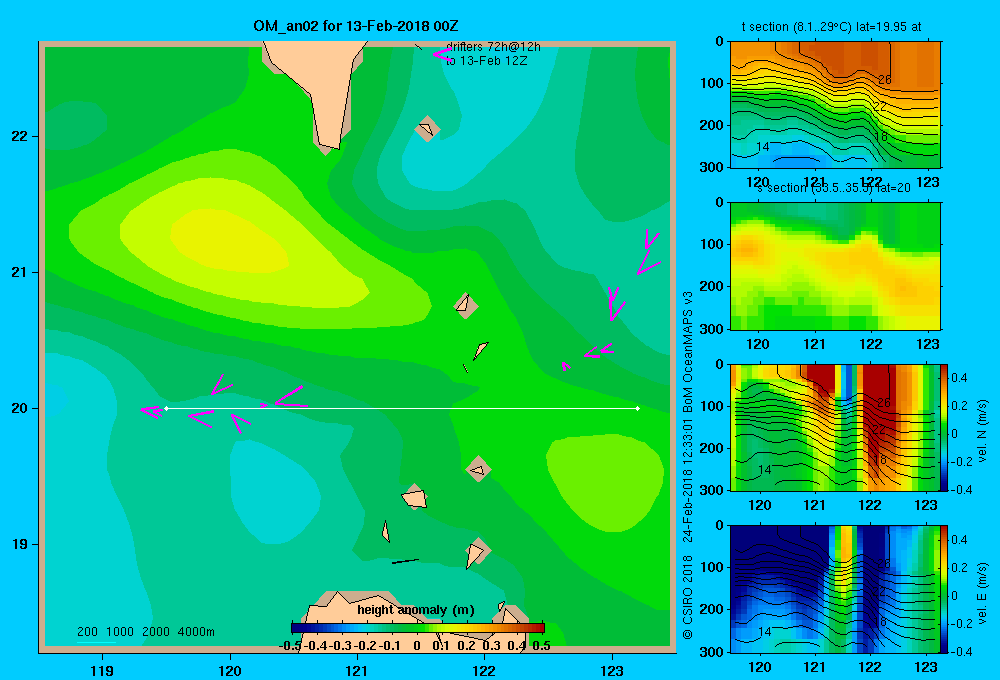Image resolution: width=1000 pixels, height=680 pixels.
Task: Click the vertical "BoM OceanMAPS v3" text
Action: (688, 352)
